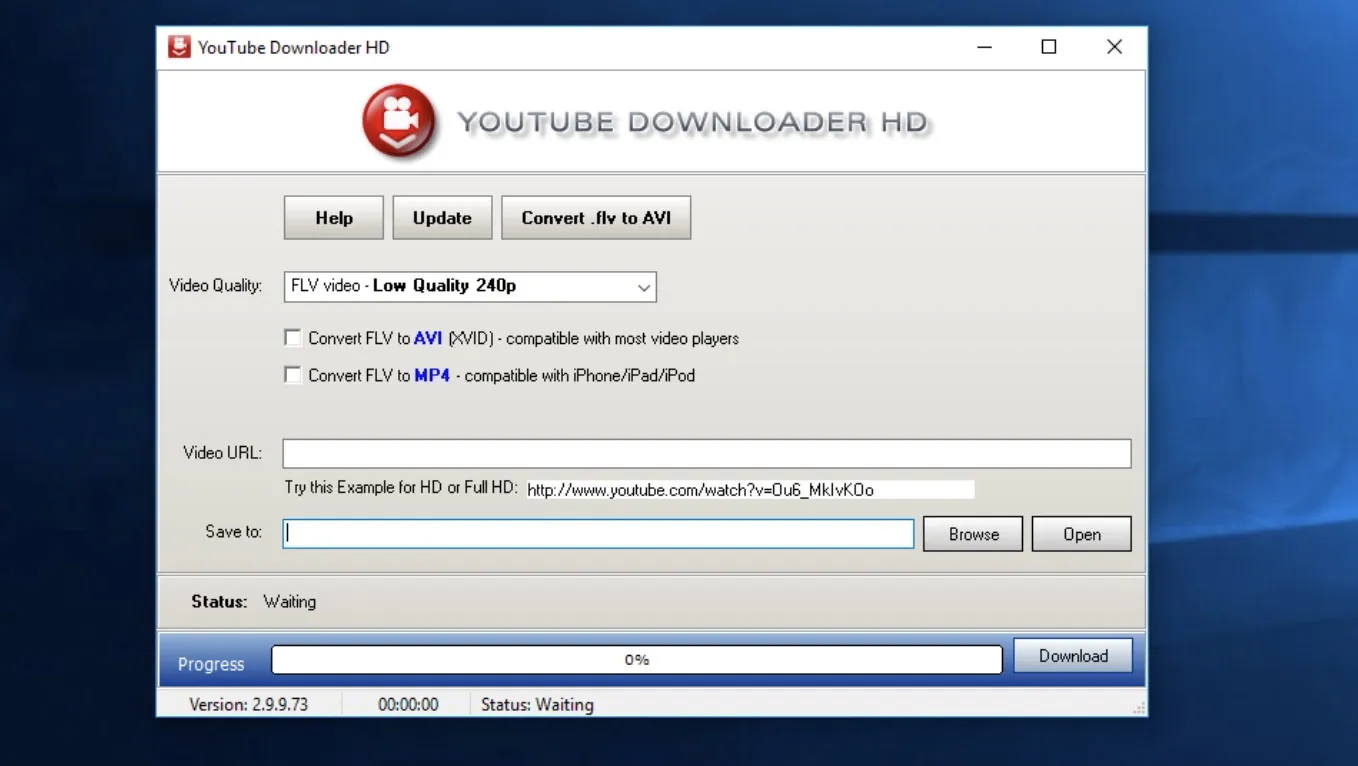Click the Version: 2.9.9.73 status text

point(249,704)
